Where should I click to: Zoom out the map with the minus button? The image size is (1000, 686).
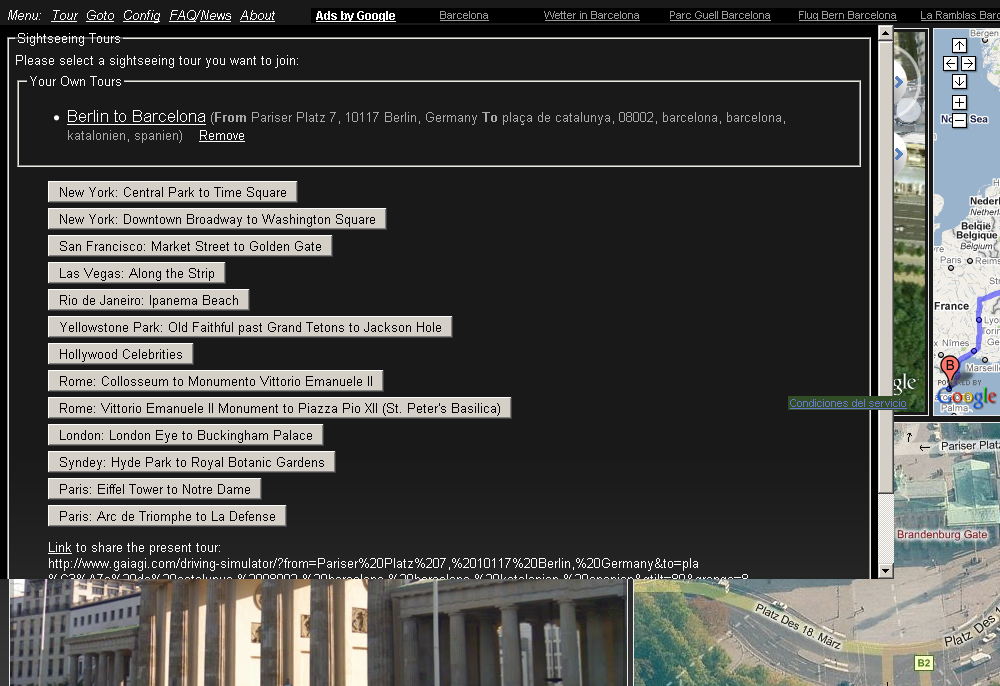pyautogui.click(x=959, y=120)
